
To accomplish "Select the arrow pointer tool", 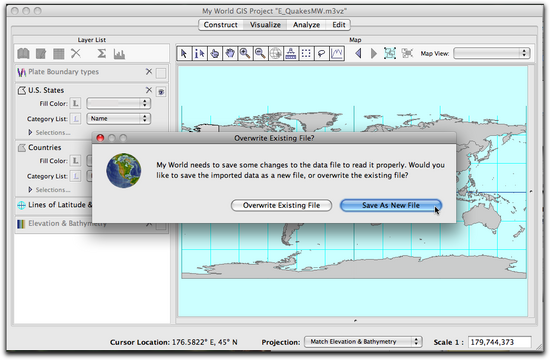I will tap(184, 54).
